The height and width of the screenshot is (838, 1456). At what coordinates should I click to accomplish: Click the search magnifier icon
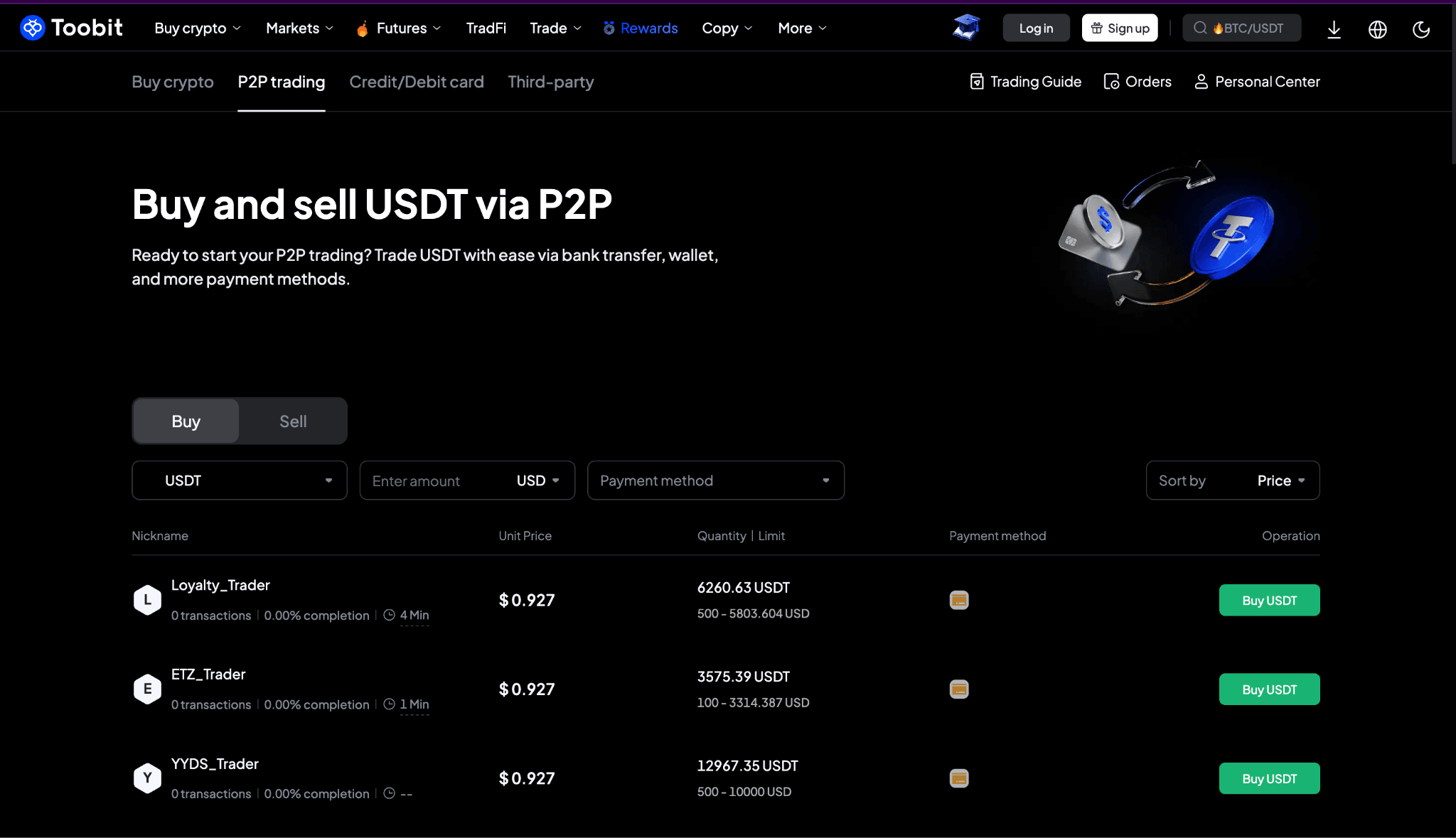click(1200, 28)
